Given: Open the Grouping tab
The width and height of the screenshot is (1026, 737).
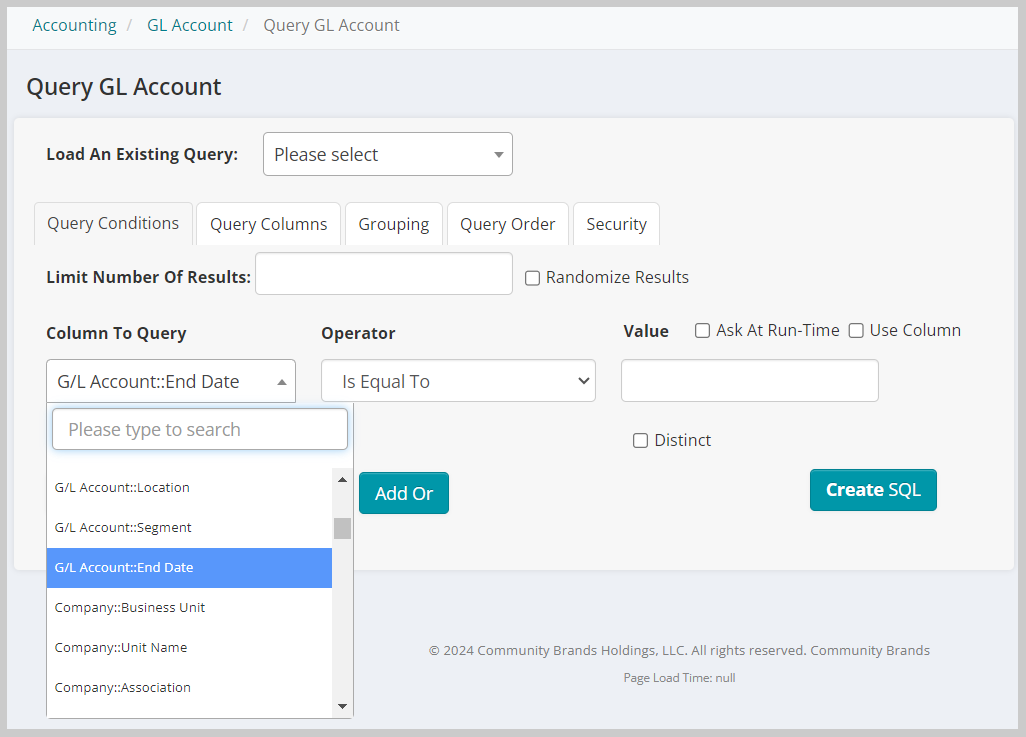Looking at the screenshot, I should 393,223.
